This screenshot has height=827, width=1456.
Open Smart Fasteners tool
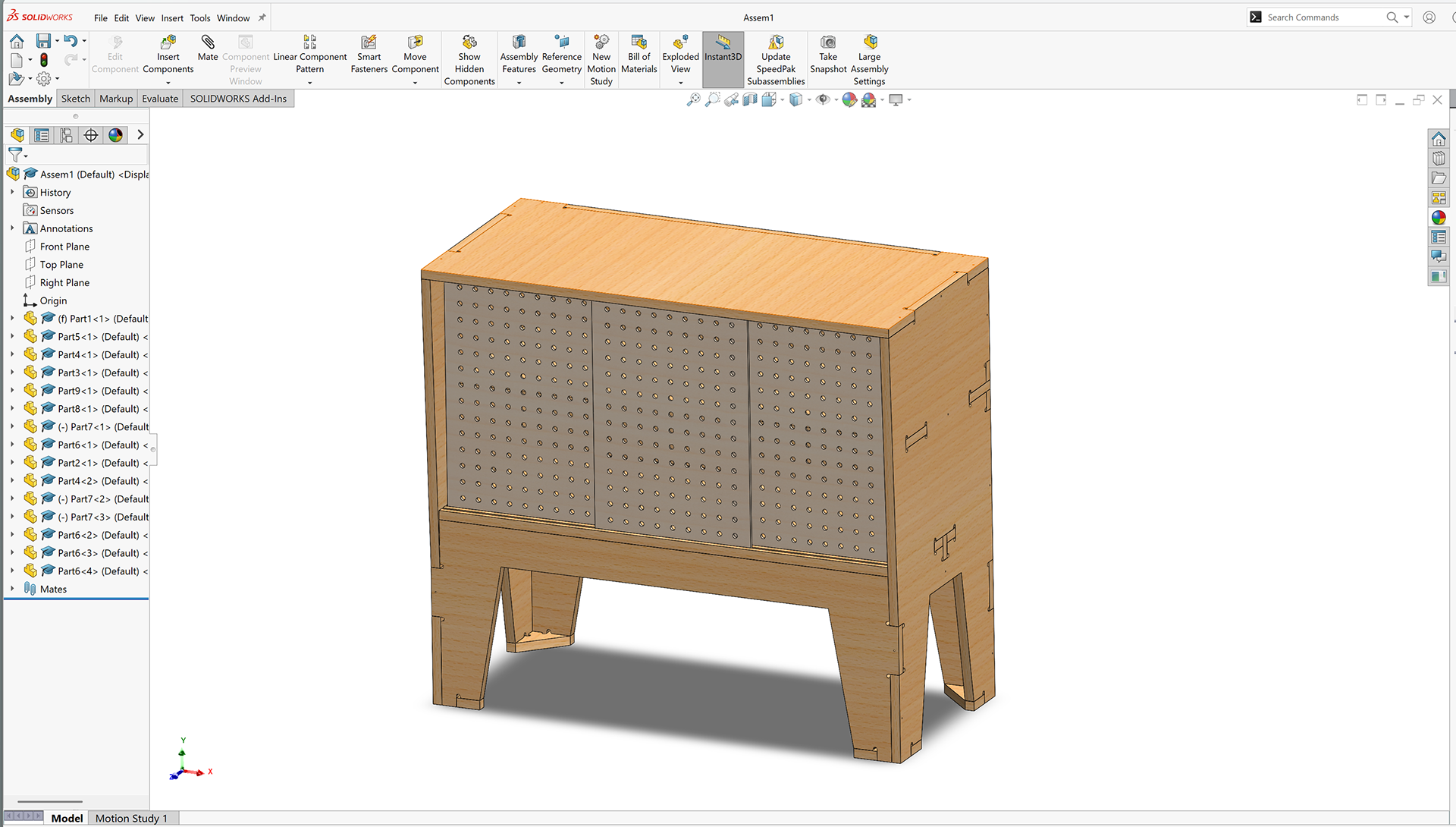[x=369, y=42]
